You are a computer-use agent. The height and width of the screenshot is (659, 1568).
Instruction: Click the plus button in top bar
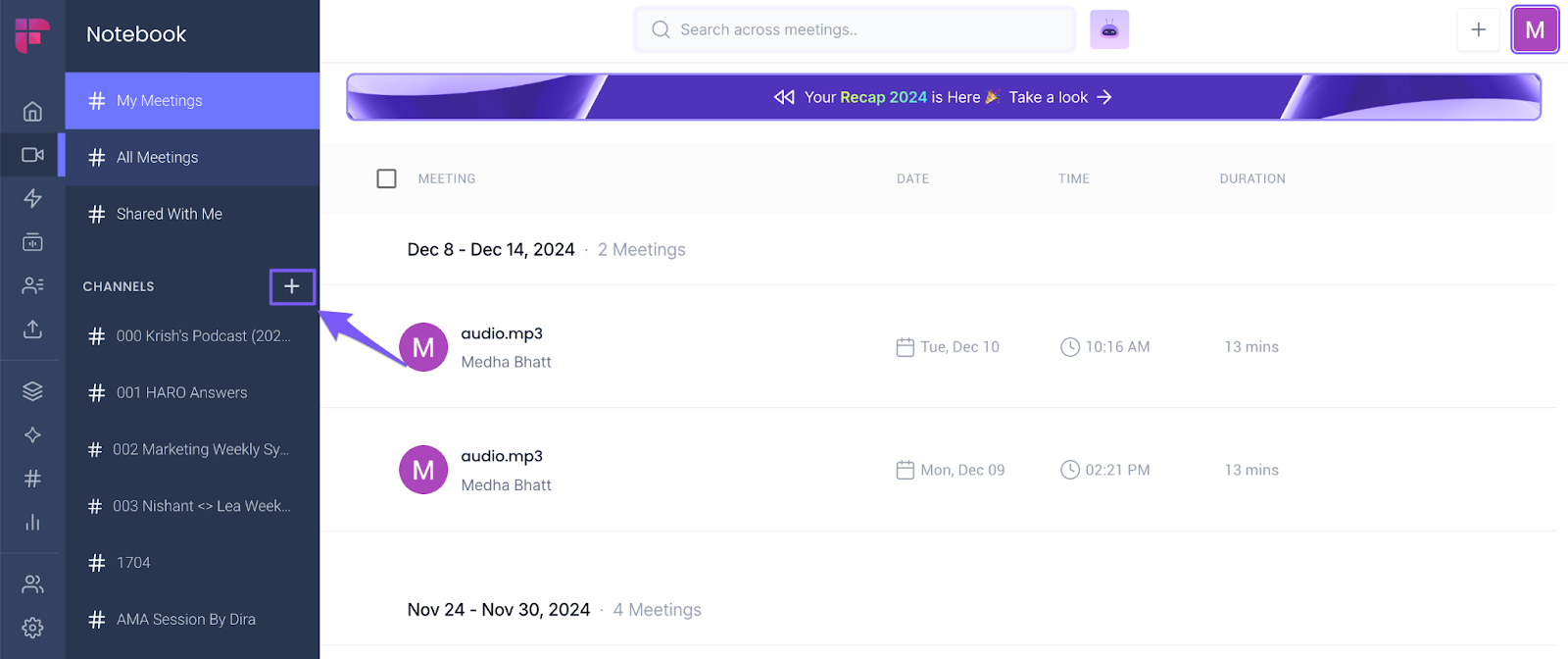coord(1478,30)
